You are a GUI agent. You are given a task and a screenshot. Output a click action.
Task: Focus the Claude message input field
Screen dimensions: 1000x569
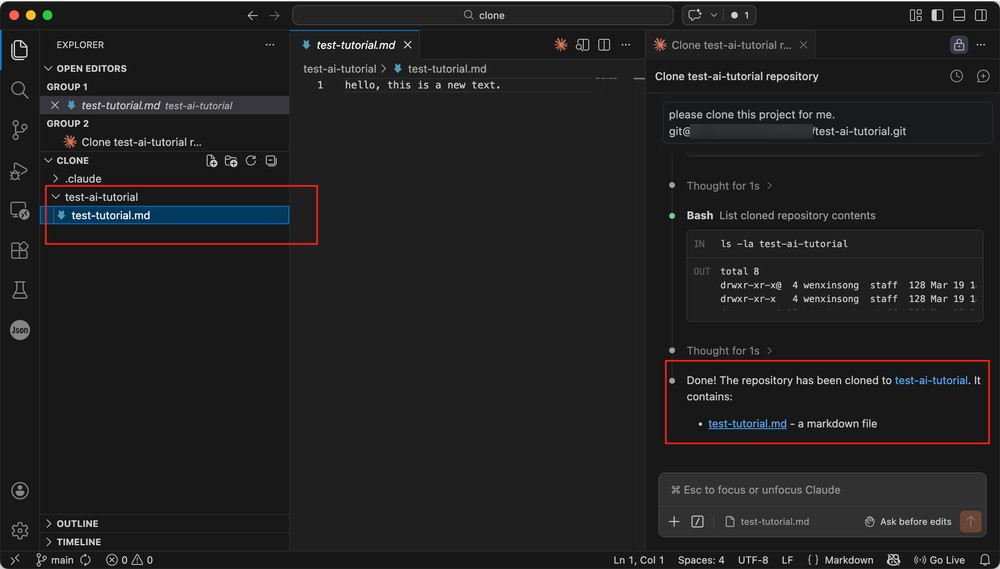pyautogui.click(x=822, y=490)
